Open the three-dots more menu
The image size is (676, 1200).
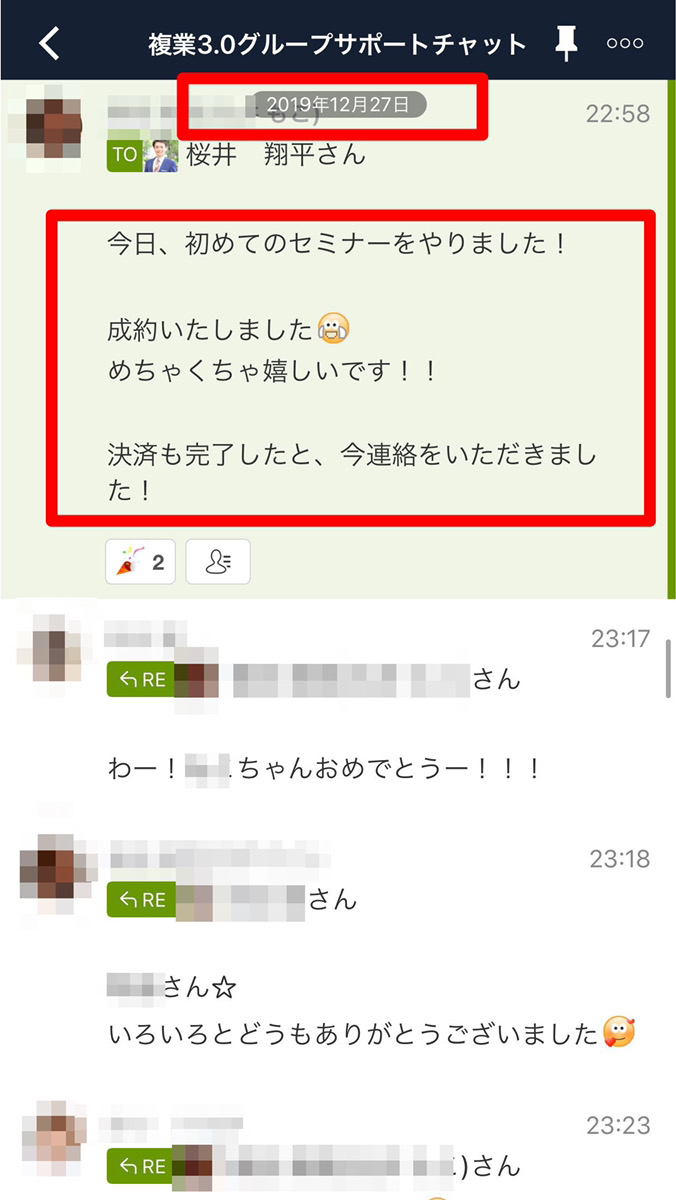[625, 44]
